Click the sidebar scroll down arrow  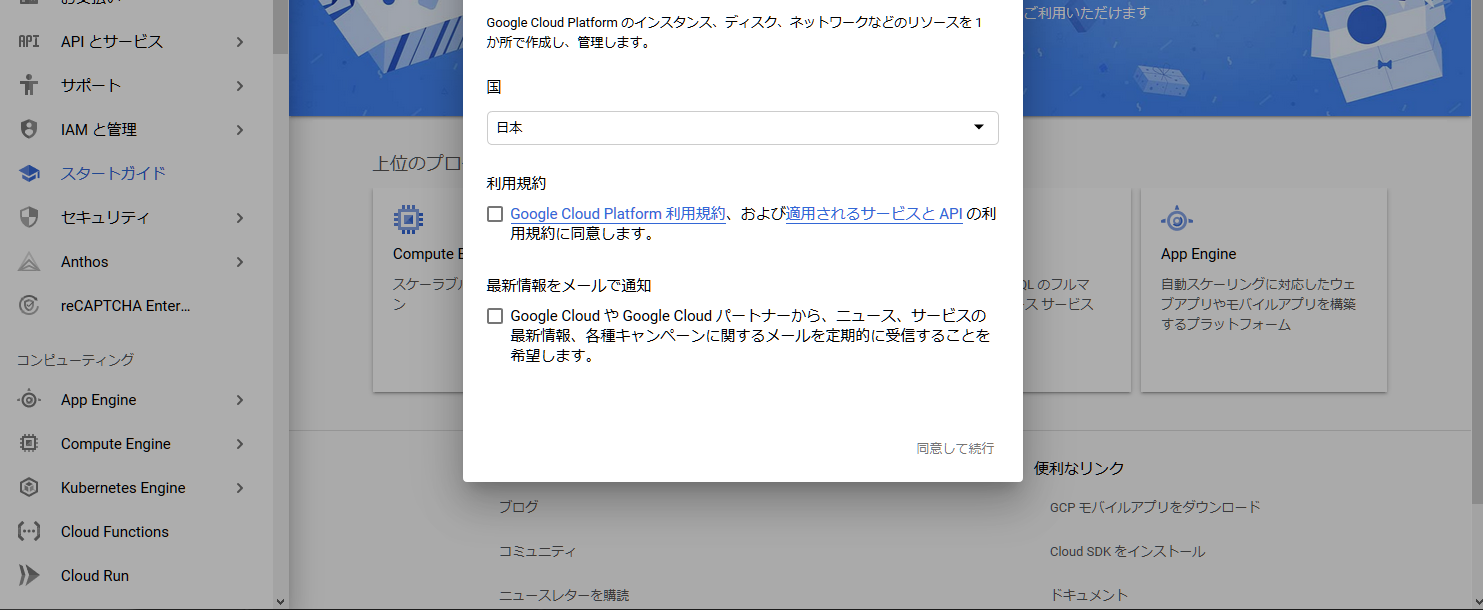280,601
